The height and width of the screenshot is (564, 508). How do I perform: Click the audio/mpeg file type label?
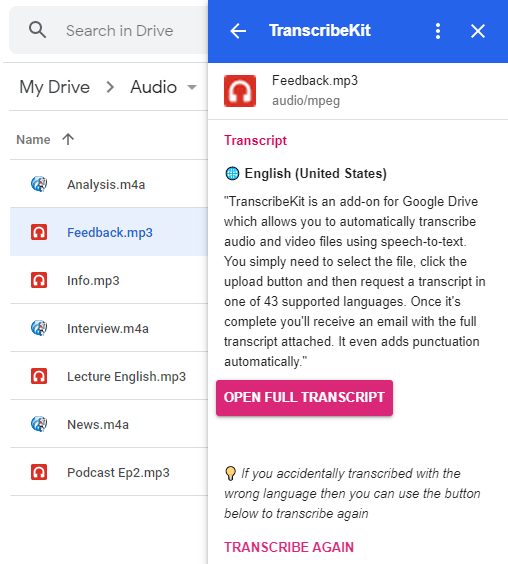(306, 101)
